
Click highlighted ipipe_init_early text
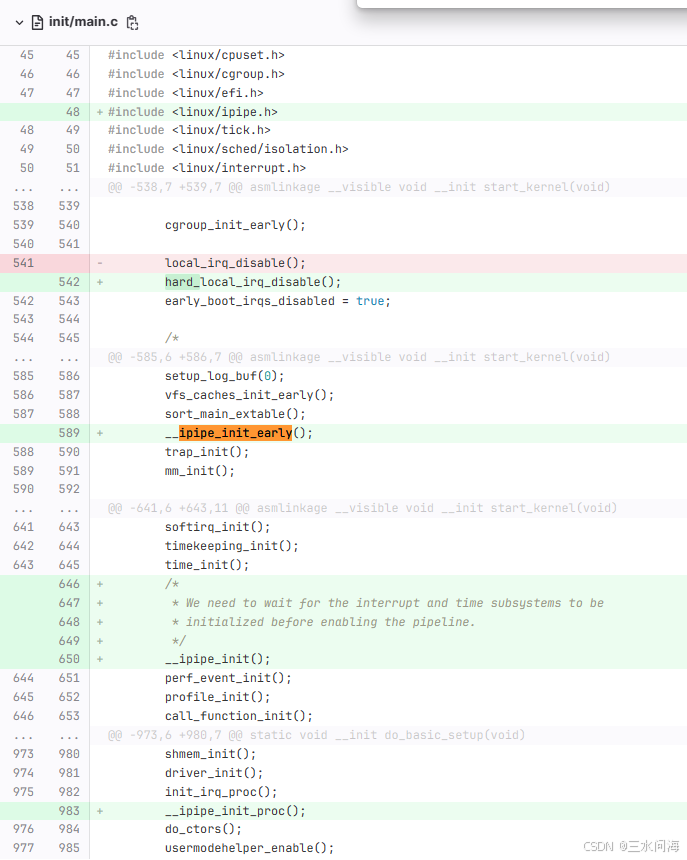(x=235, y=433)
